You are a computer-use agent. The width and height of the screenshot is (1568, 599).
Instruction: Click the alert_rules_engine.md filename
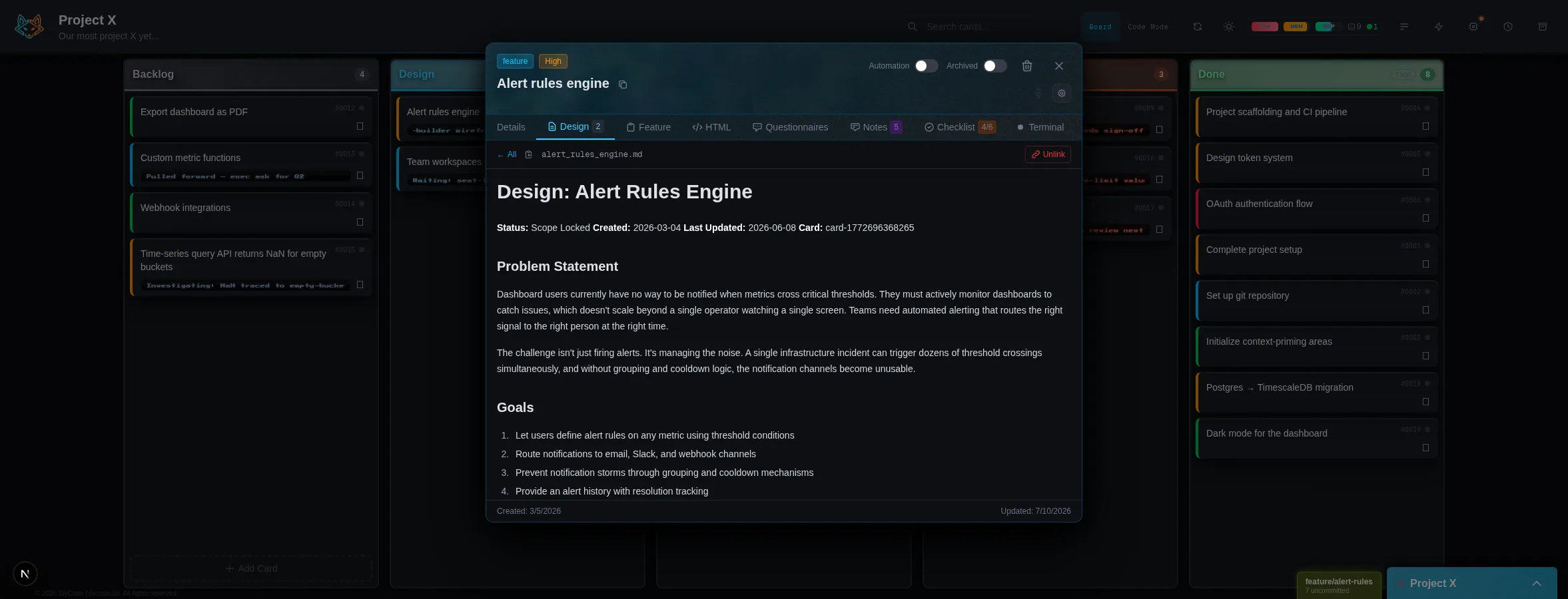(x=591, y=154)
